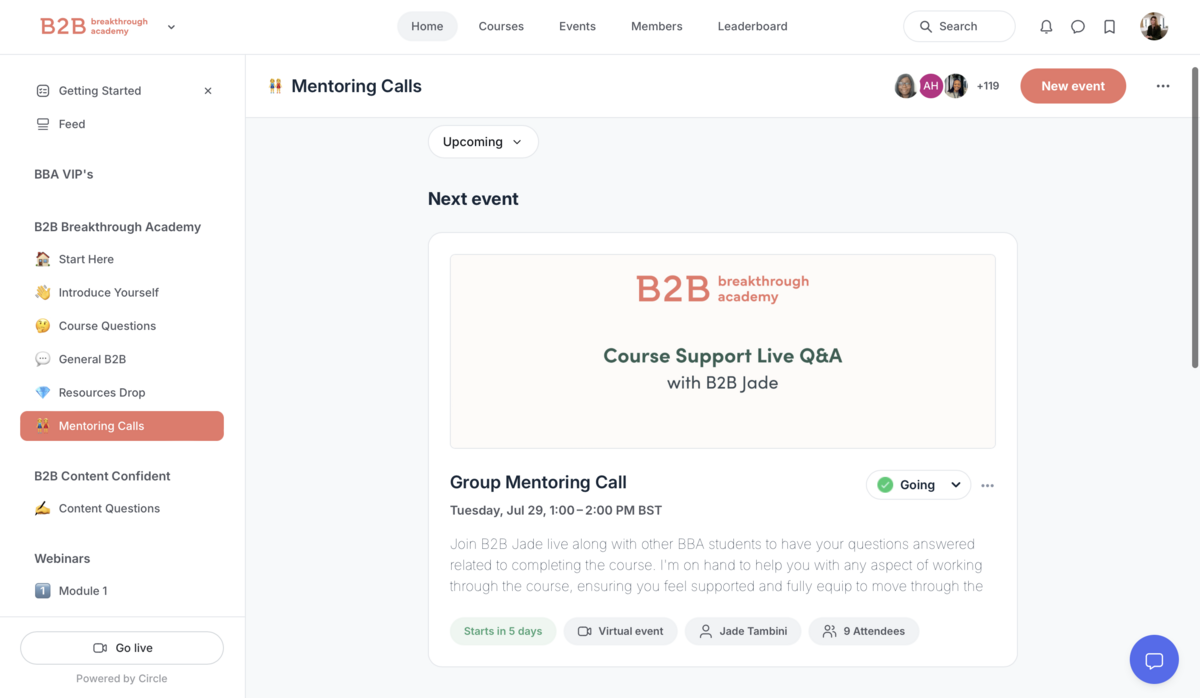
Task: Open the profile avatar menu
Action: (x=1154, y=26)
